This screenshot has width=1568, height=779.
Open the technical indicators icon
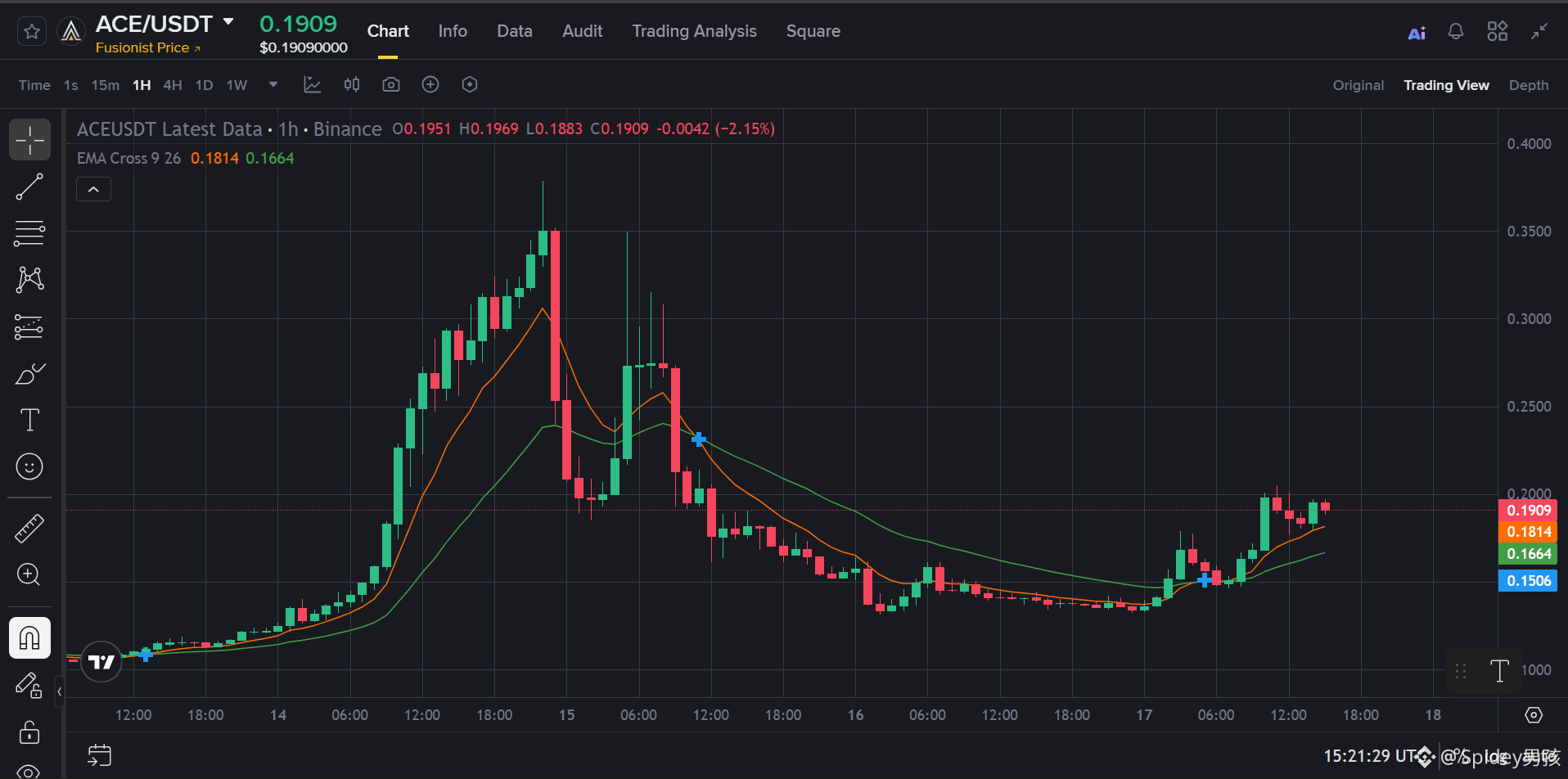click(313, 84)
